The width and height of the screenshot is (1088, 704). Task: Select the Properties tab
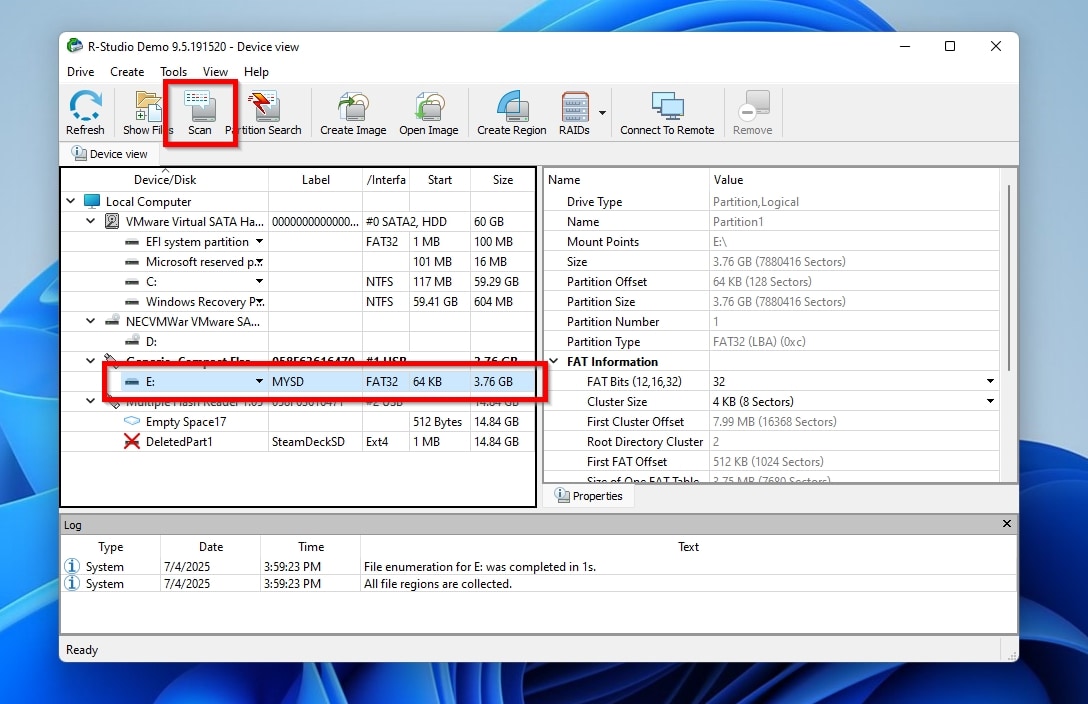pyautogui.click(x=588, y=496)
